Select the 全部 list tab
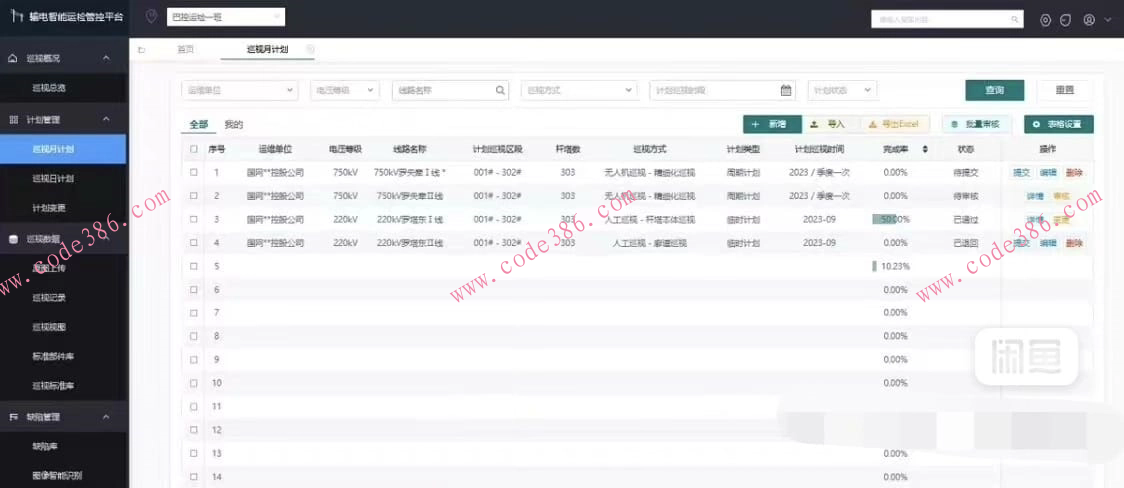The height and width of the screenshot is (488, 1124). tap(199, 124)
